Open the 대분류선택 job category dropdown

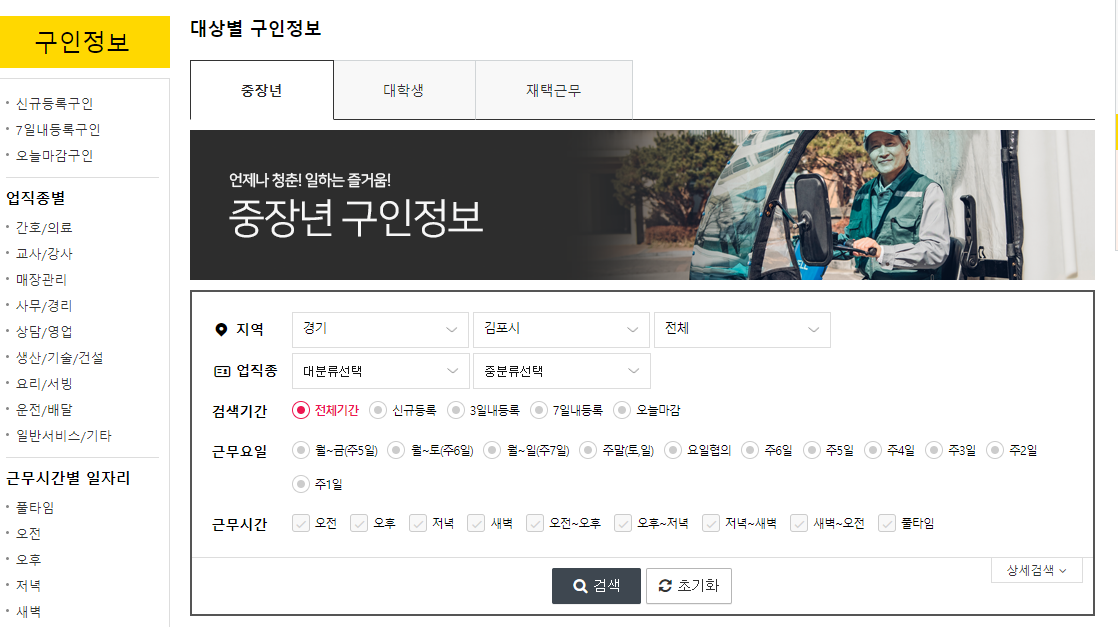point(380,370)
